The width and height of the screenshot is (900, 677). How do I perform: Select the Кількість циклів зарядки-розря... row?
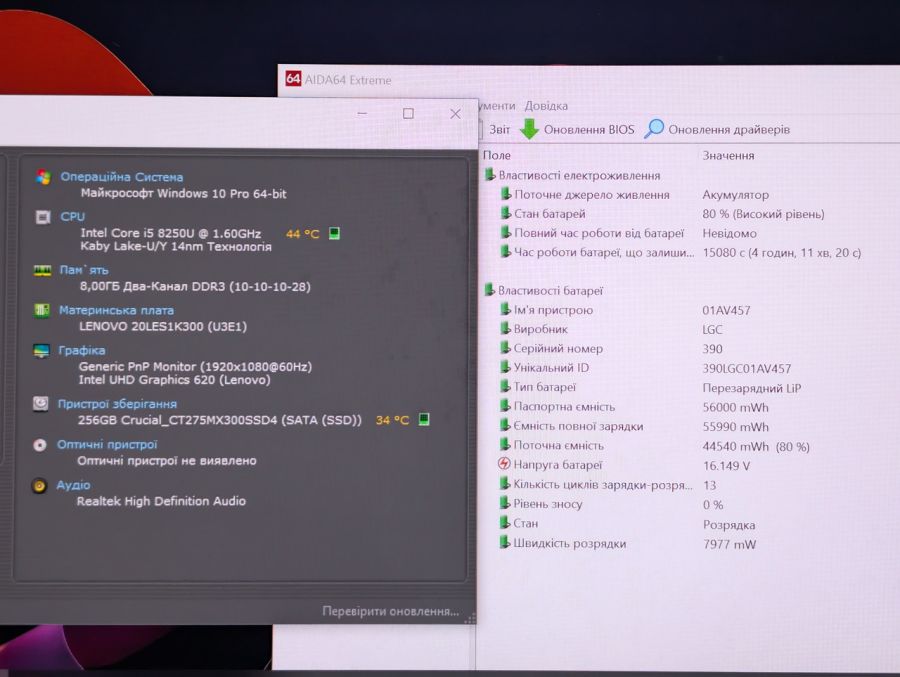coord(608,485)
